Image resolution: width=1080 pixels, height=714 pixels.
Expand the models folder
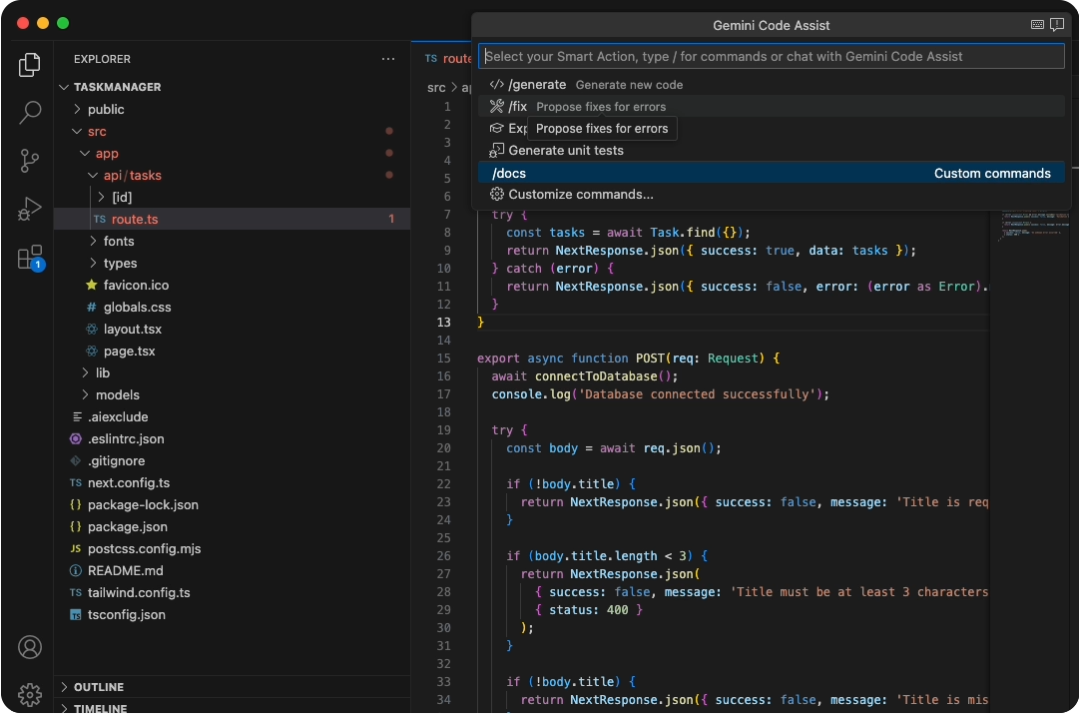85,395
